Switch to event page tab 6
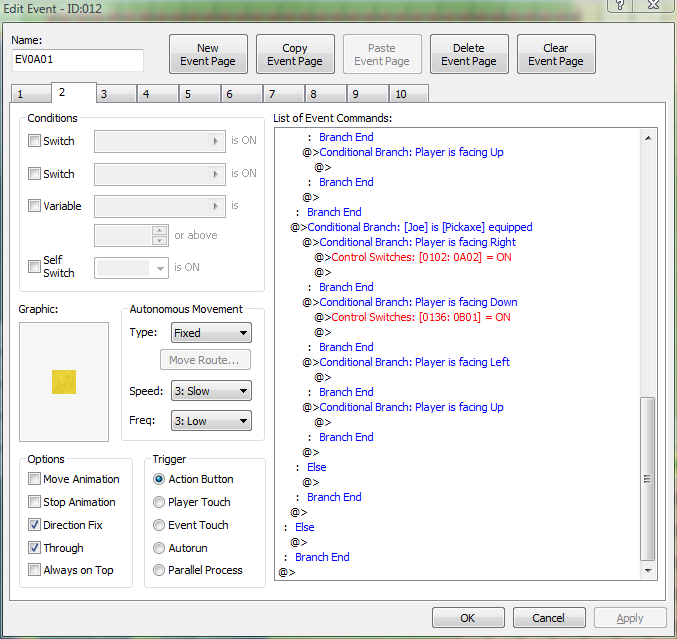The height and width of the screenshot is (639, 677). [242, 94]
